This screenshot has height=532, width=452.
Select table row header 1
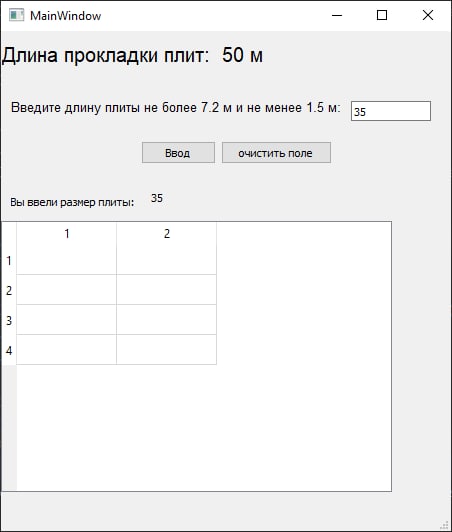pyautogui.click(x=9, y=260)
